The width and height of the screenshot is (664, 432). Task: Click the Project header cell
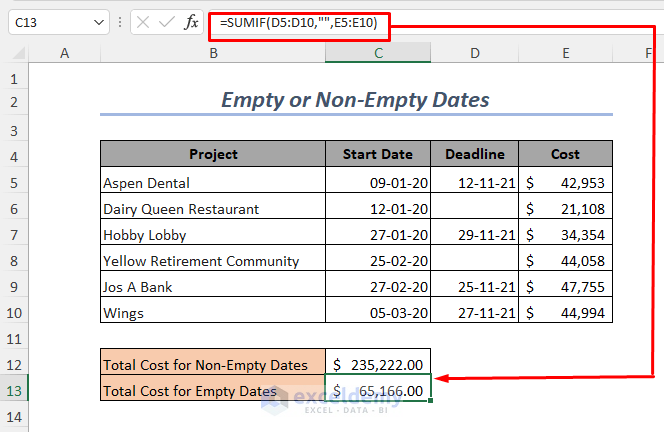pos(213,154)
